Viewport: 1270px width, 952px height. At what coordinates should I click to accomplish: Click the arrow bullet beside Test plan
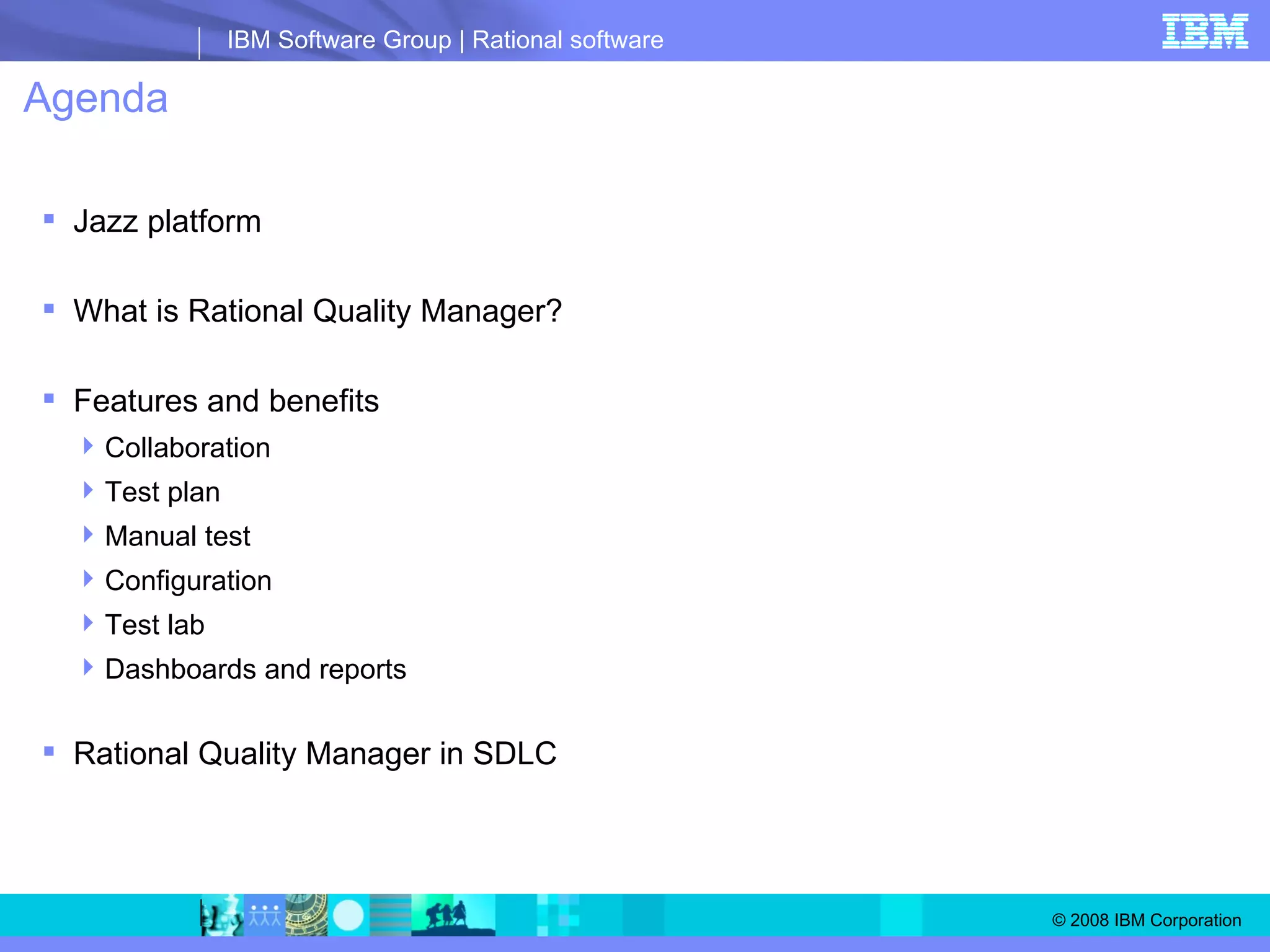click(88, 490)
